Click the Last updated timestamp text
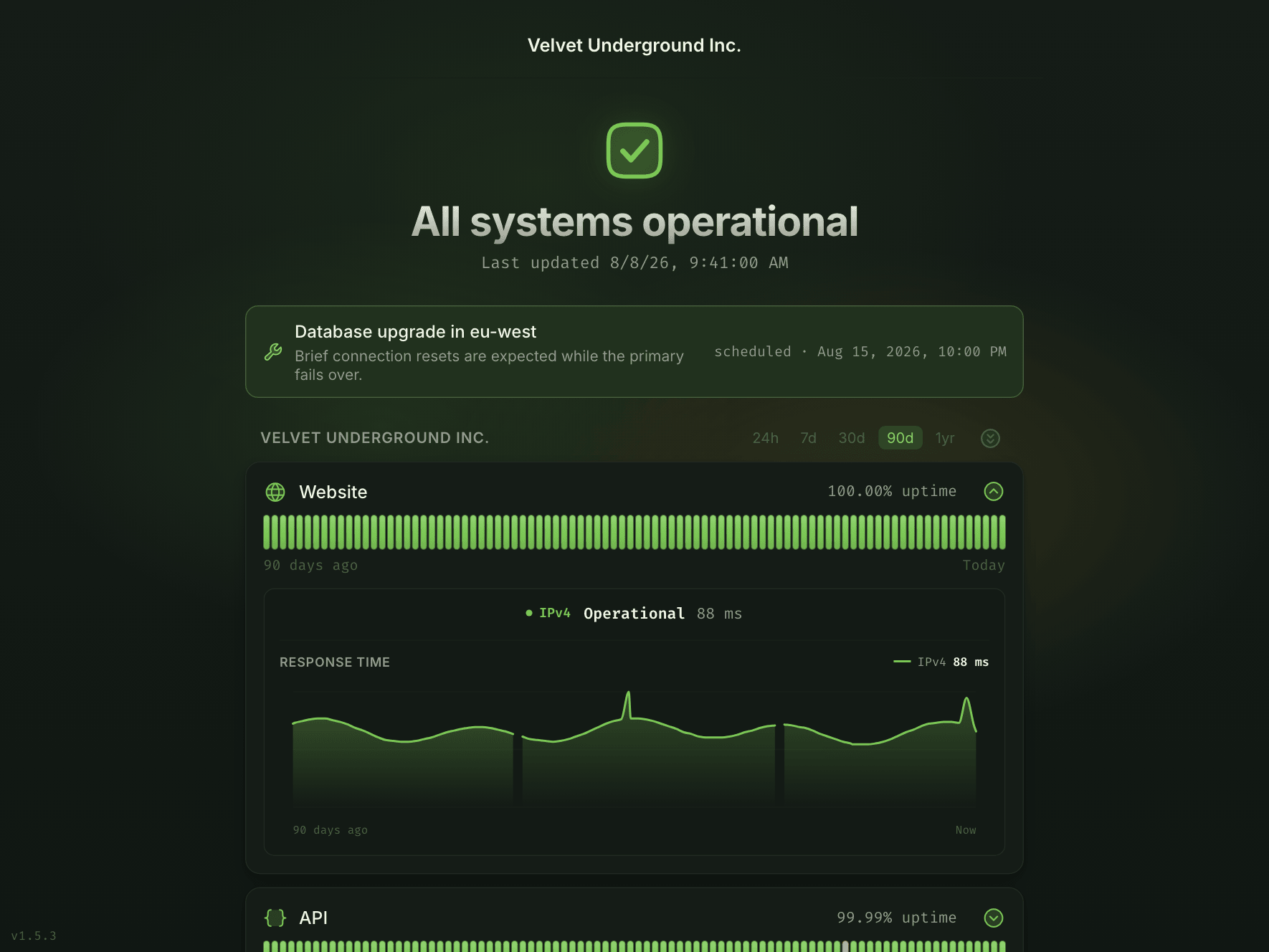The width and height of the screenshot is (1269, 952). click(x=634, y=263)
